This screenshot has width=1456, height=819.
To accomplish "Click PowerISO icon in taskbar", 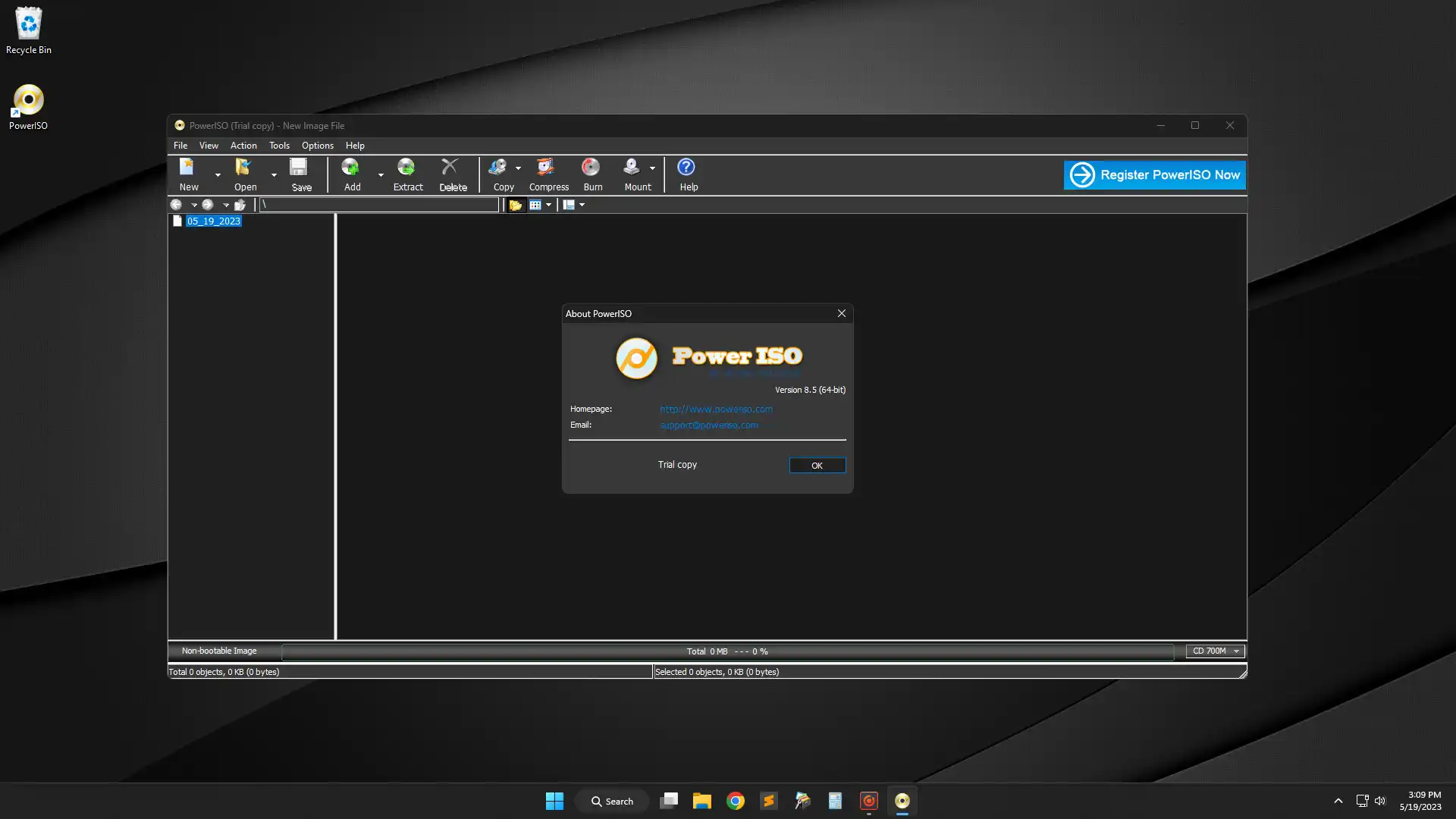I will point(901,800).
